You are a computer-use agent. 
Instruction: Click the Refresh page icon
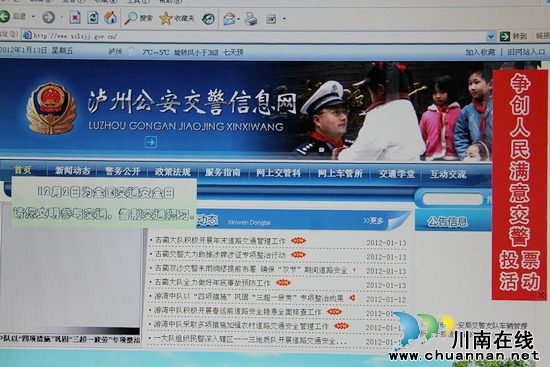[x=93, y=17]
